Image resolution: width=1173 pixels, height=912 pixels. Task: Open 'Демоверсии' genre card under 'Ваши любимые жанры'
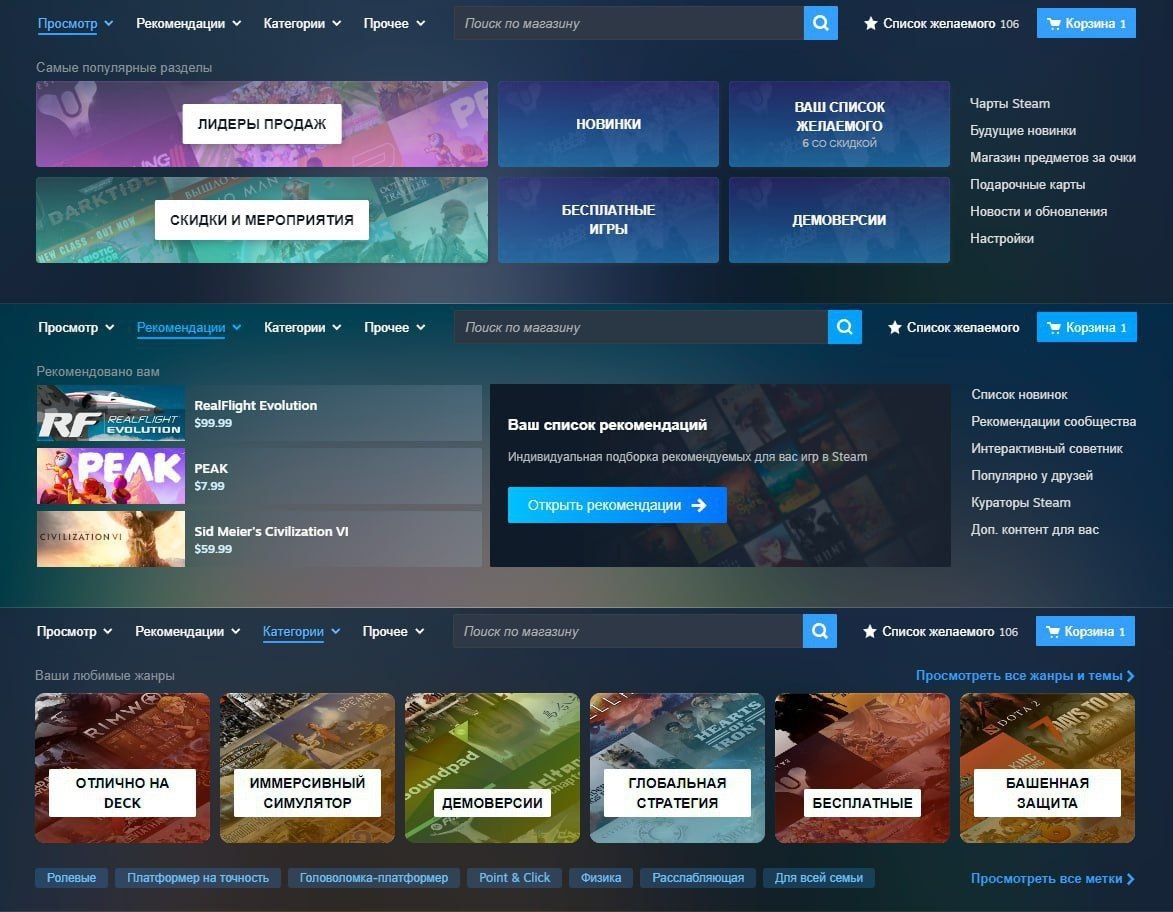click(x=492, y=768)
